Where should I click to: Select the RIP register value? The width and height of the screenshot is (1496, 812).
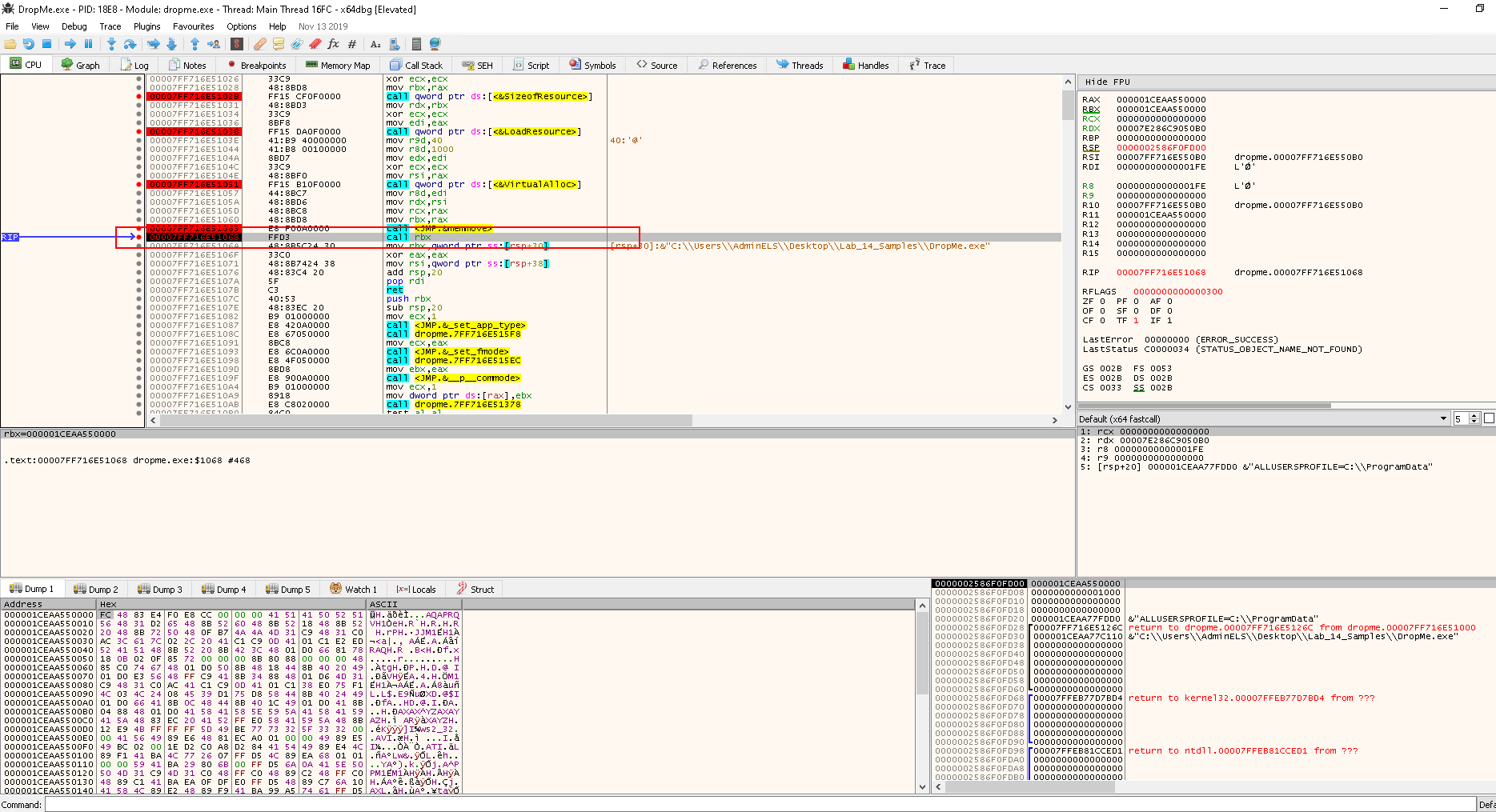coord(1161,273)
